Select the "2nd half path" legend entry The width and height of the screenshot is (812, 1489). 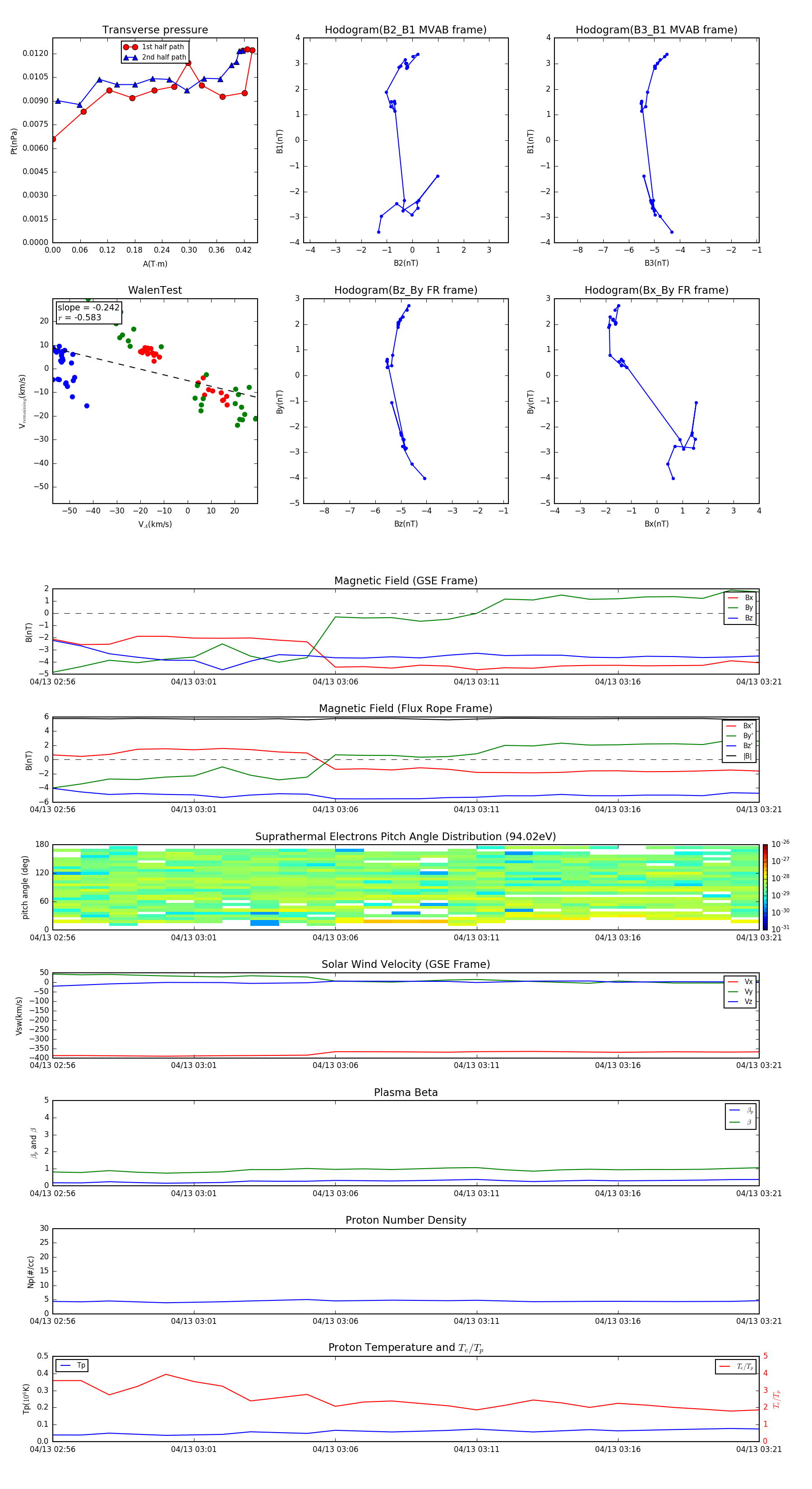tap(155, 57)
